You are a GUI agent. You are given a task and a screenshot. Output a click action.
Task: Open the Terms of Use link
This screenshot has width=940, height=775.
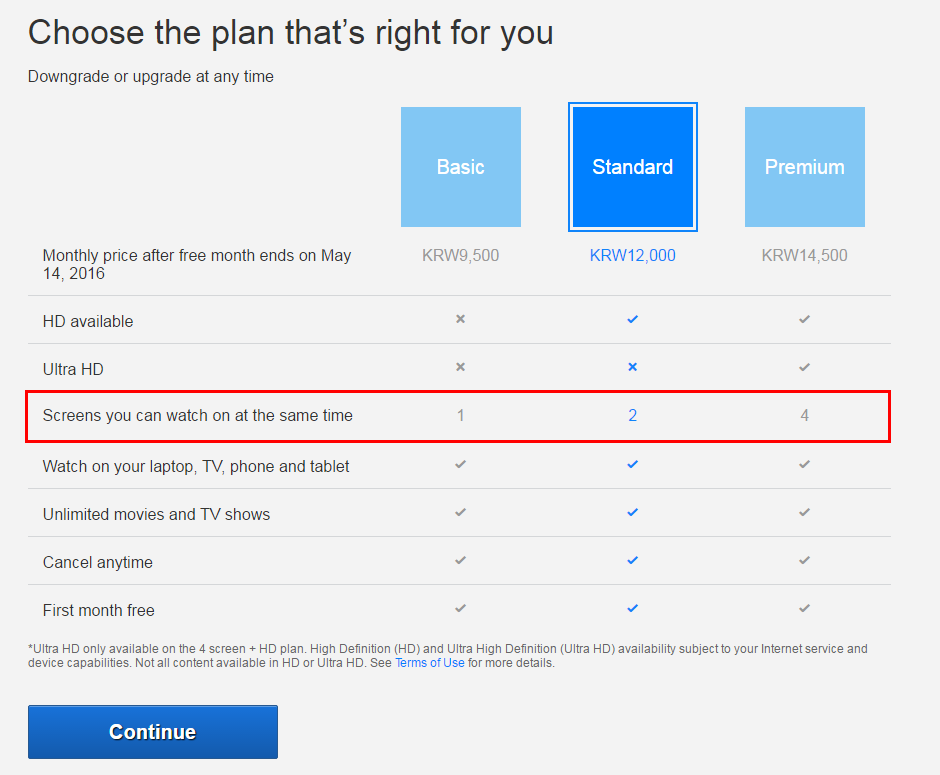click(x=429, y=663)
